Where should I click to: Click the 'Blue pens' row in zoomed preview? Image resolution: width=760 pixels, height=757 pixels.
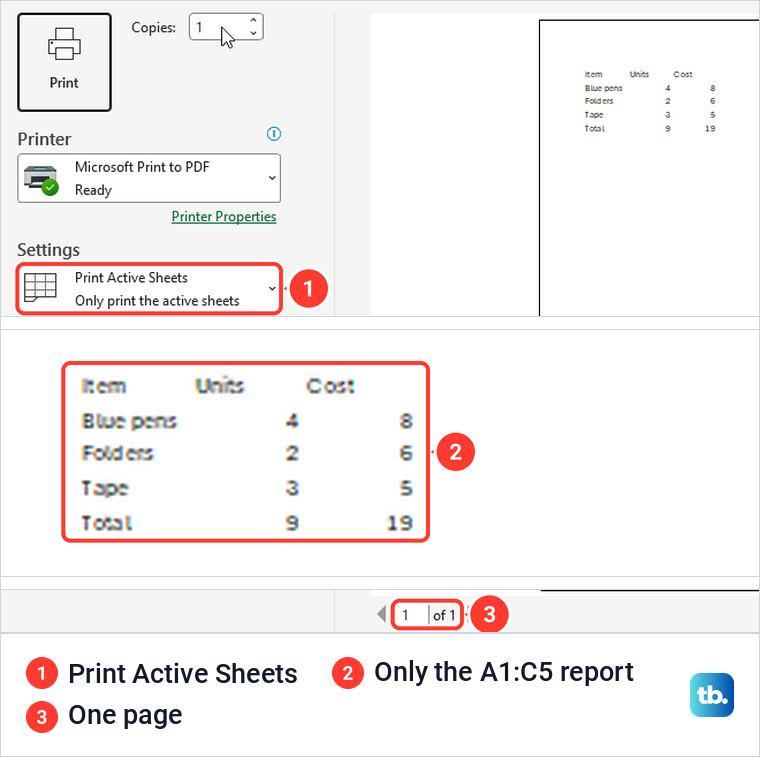(247, 421)
